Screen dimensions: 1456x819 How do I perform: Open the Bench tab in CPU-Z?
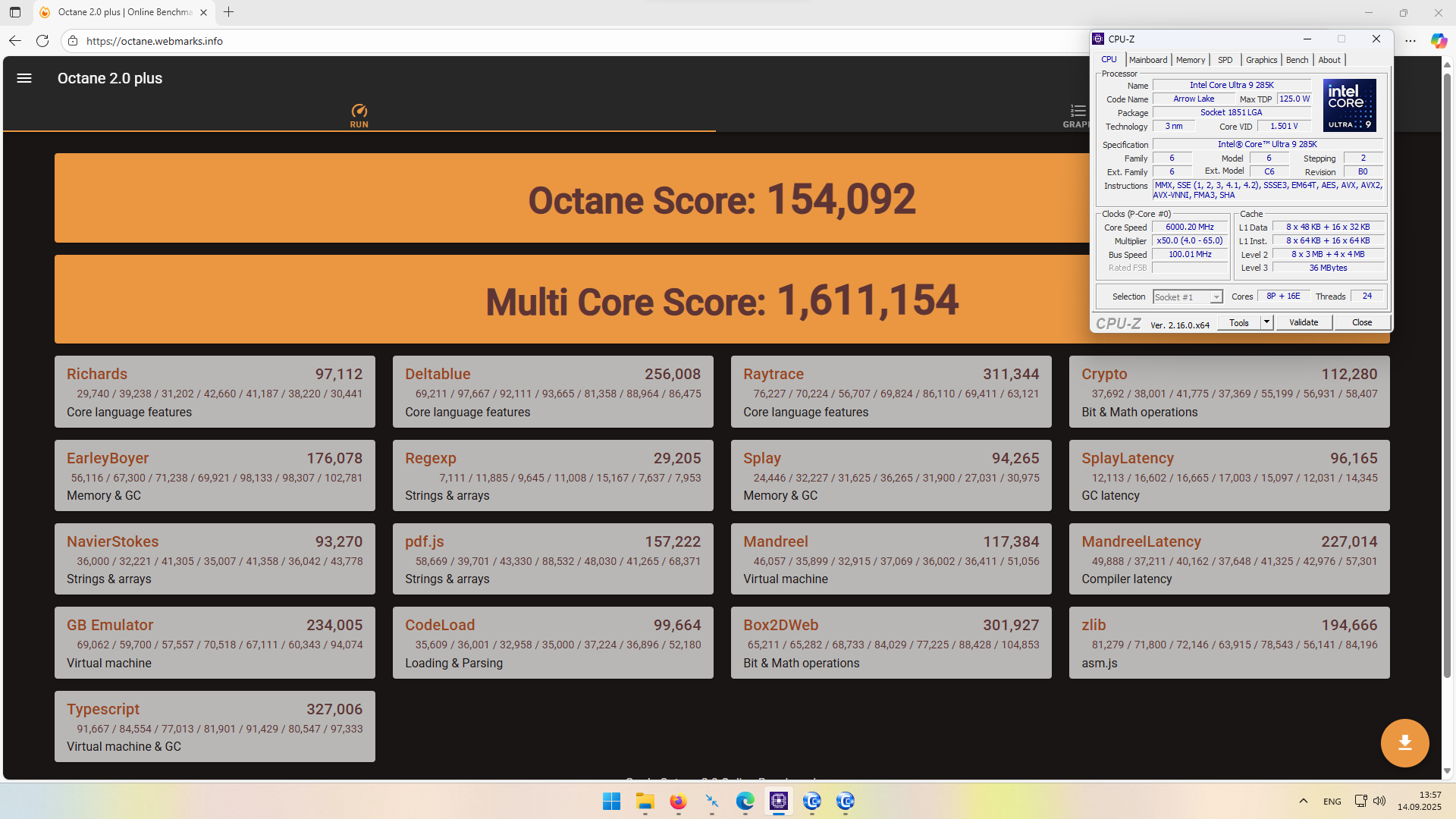1297,60
